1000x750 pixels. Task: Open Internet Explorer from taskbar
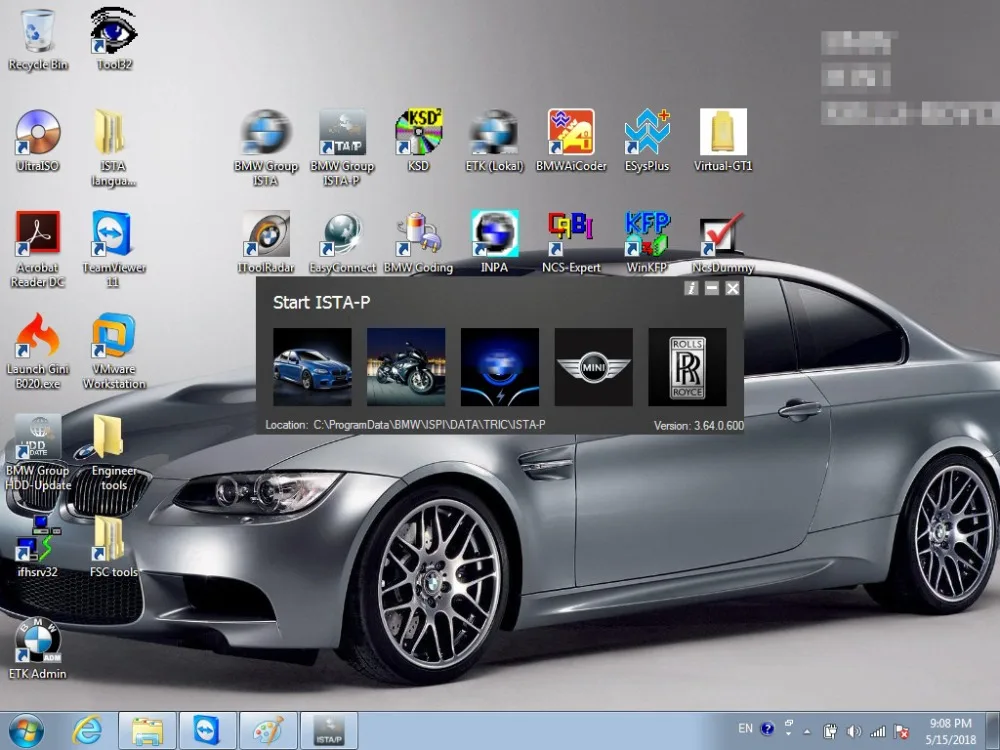86,730
